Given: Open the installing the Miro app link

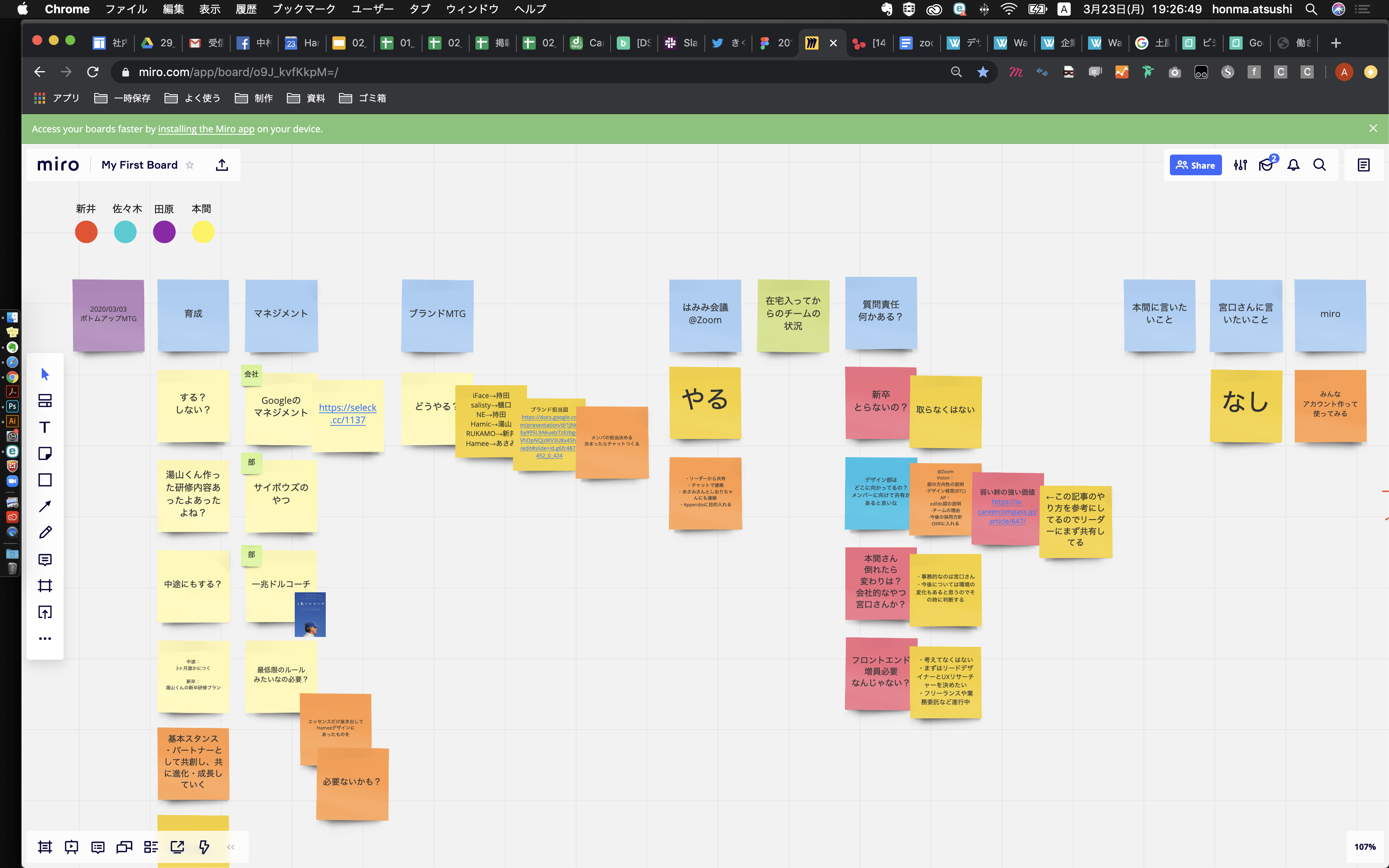Looking at the screenshot, I should (206, 129).
